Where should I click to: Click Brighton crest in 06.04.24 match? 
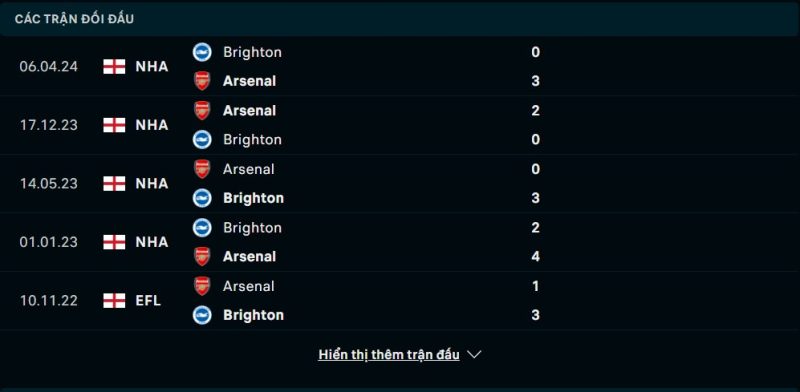202,52
